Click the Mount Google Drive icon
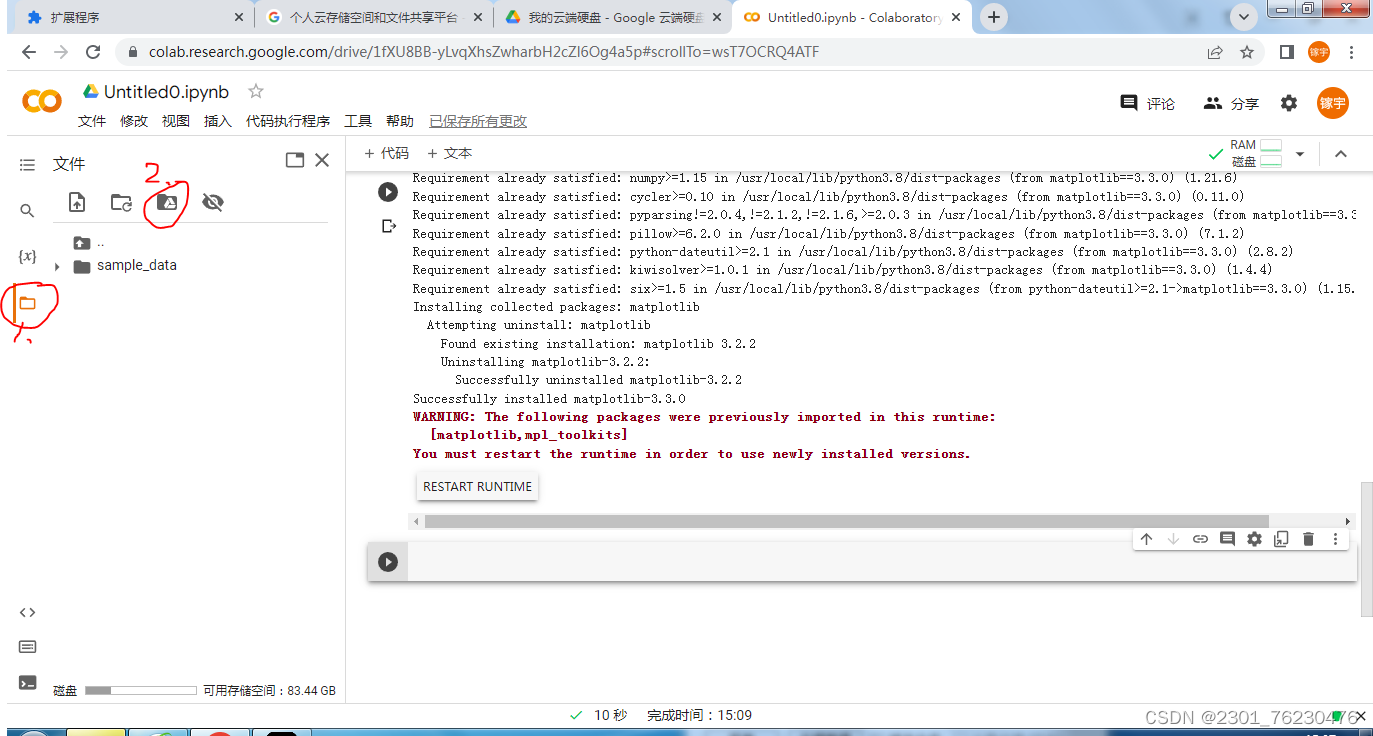Image resolution: width=1373 pixels, height=736 pixels. point(167,201)
